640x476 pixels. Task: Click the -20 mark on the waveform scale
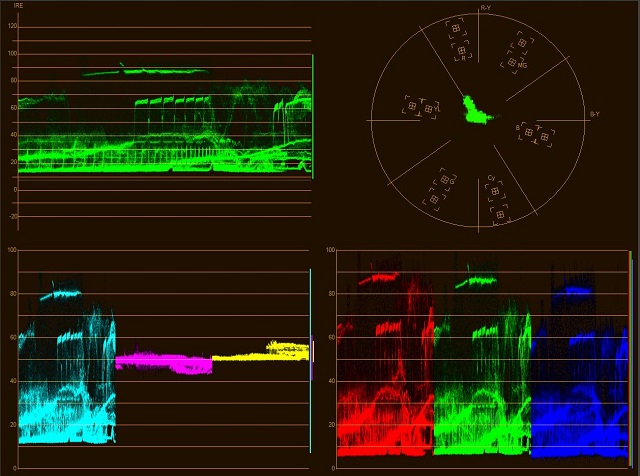(12, 216)
